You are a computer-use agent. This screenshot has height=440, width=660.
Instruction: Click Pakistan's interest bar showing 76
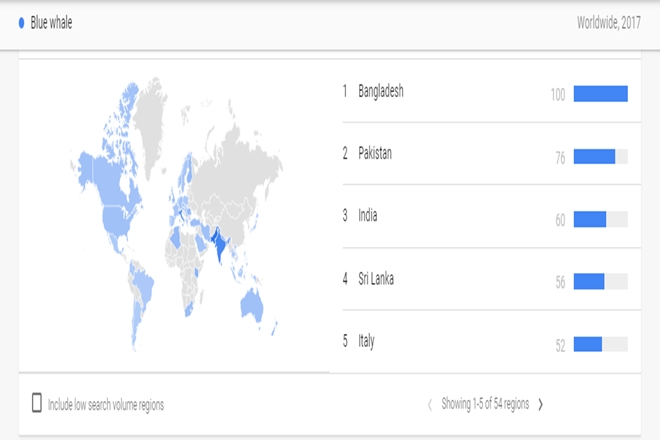click(x=601, y=157)
